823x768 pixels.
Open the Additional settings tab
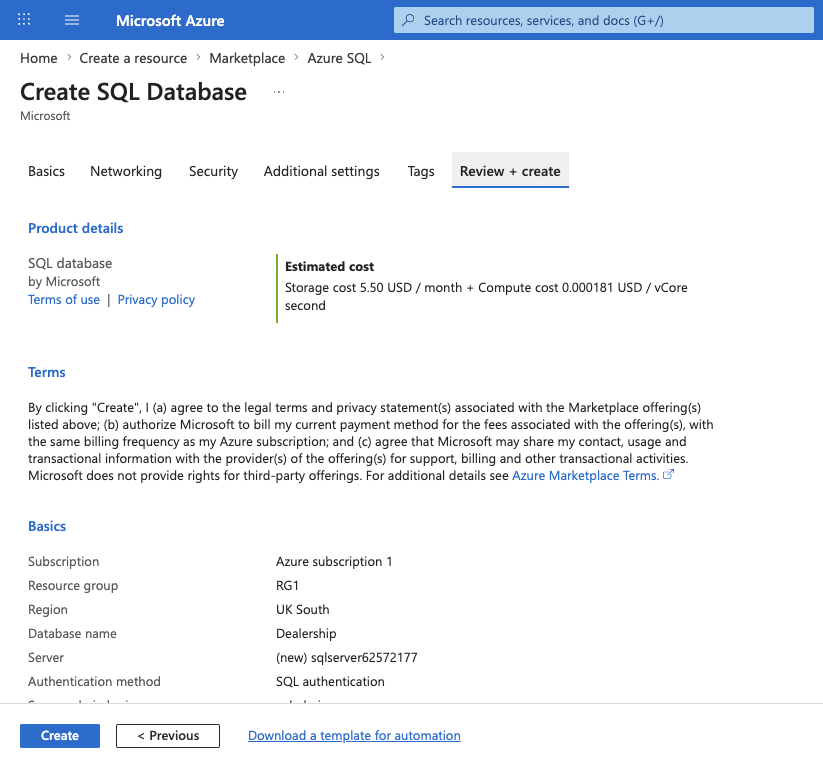pos(322,171)
